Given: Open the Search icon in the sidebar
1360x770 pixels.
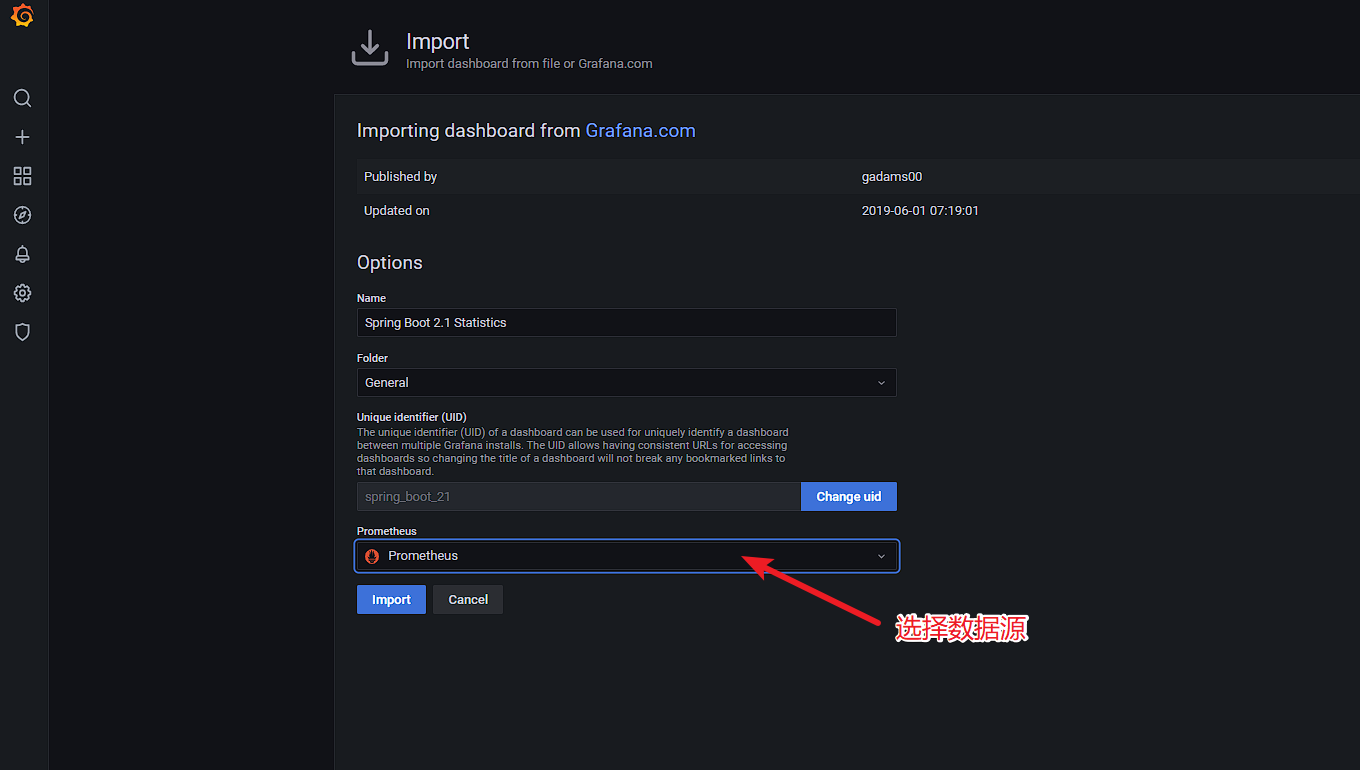Looking at the screenshot, I should click(x=22, y=98).
